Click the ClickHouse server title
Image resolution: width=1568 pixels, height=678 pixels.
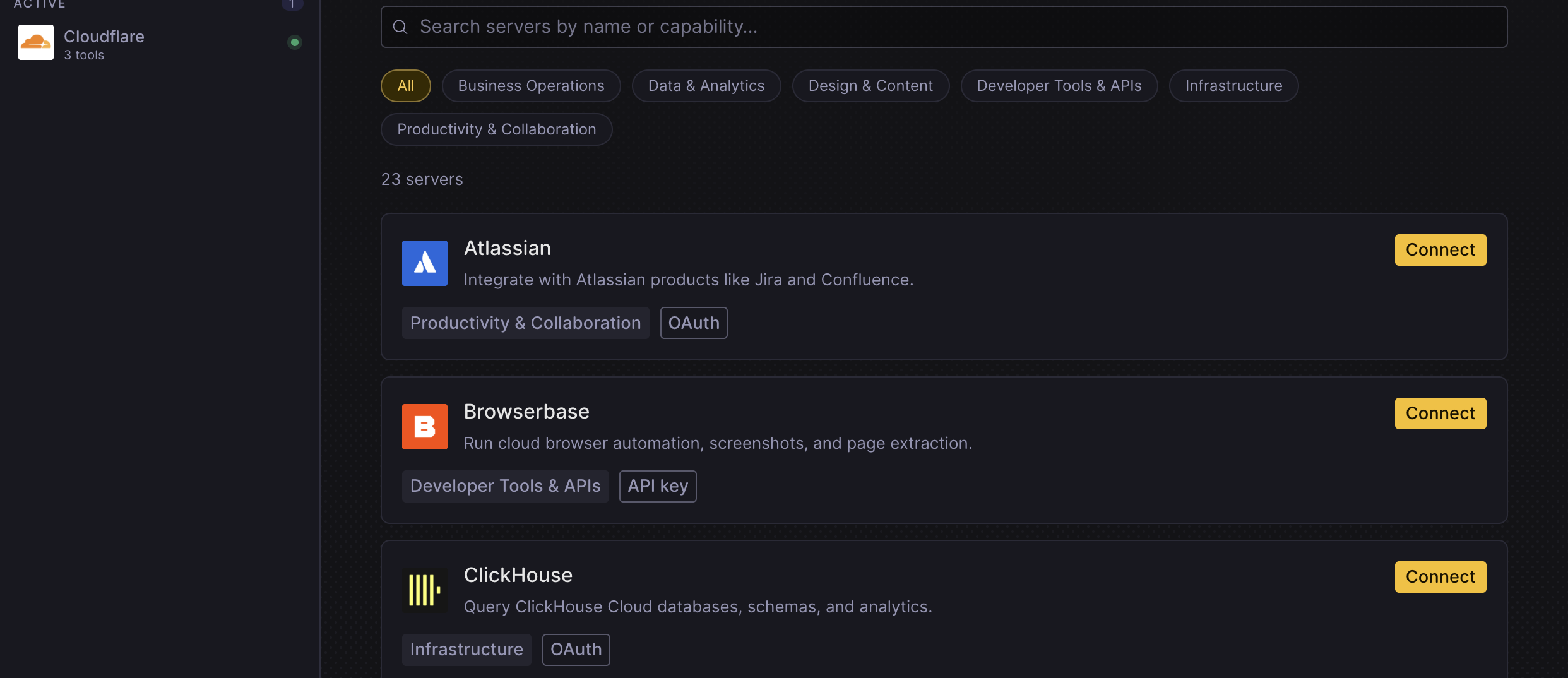click(x=518, y=575)
